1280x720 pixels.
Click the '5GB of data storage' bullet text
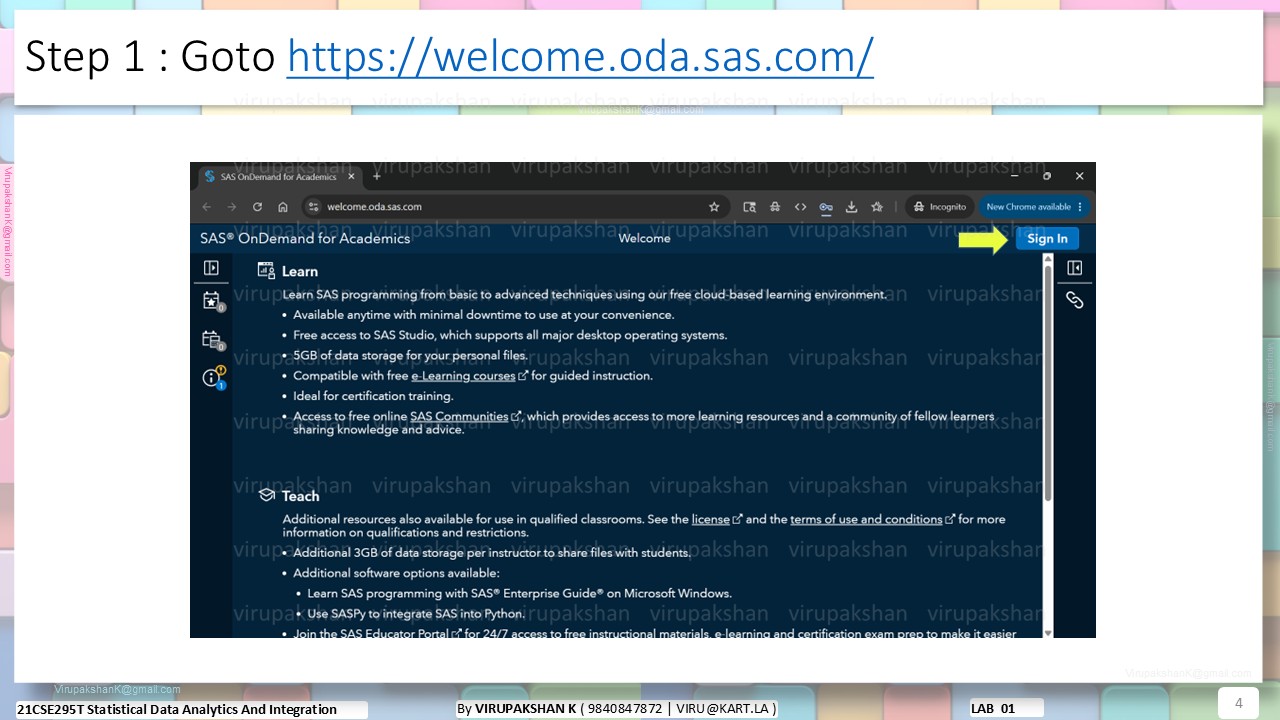[410, 355]
